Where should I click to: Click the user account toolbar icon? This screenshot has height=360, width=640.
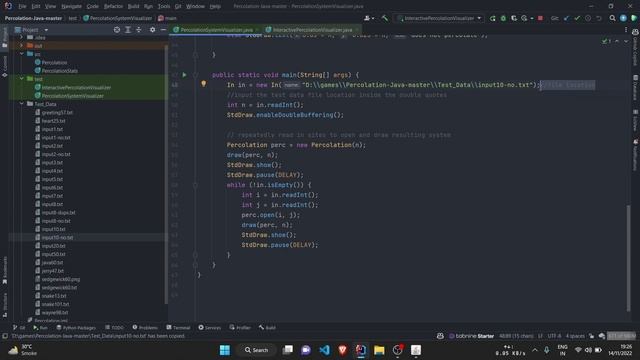tap(368, 18)
